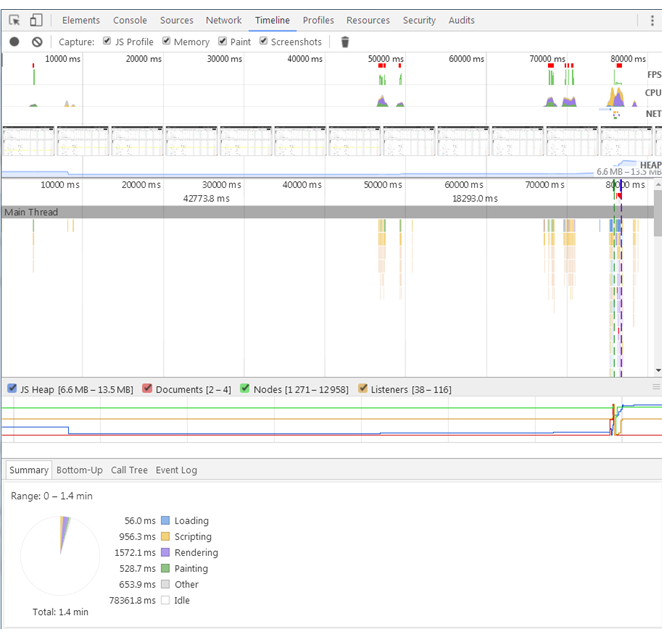Click a filmstrip screenshot thumbnail
662x634 pixels.
84,141
